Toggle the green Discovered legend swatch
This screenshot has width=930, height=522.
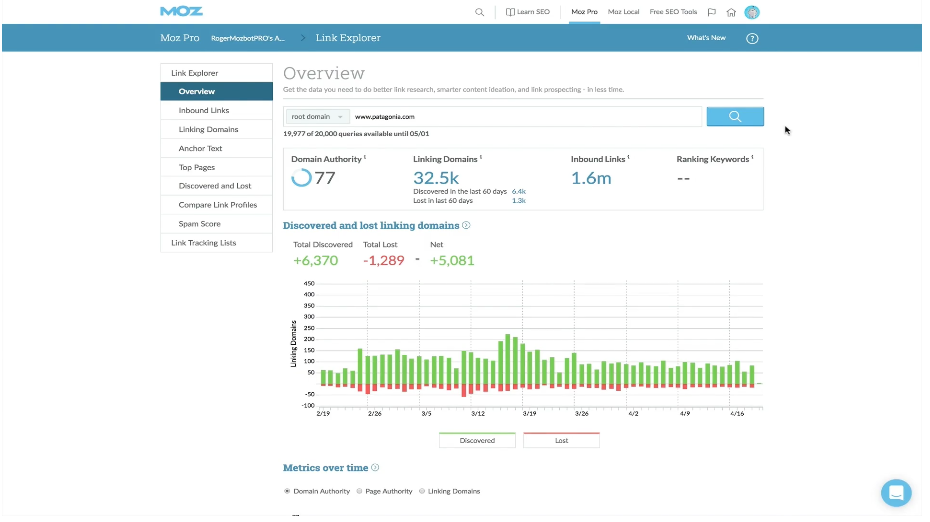tap(477, 440)
